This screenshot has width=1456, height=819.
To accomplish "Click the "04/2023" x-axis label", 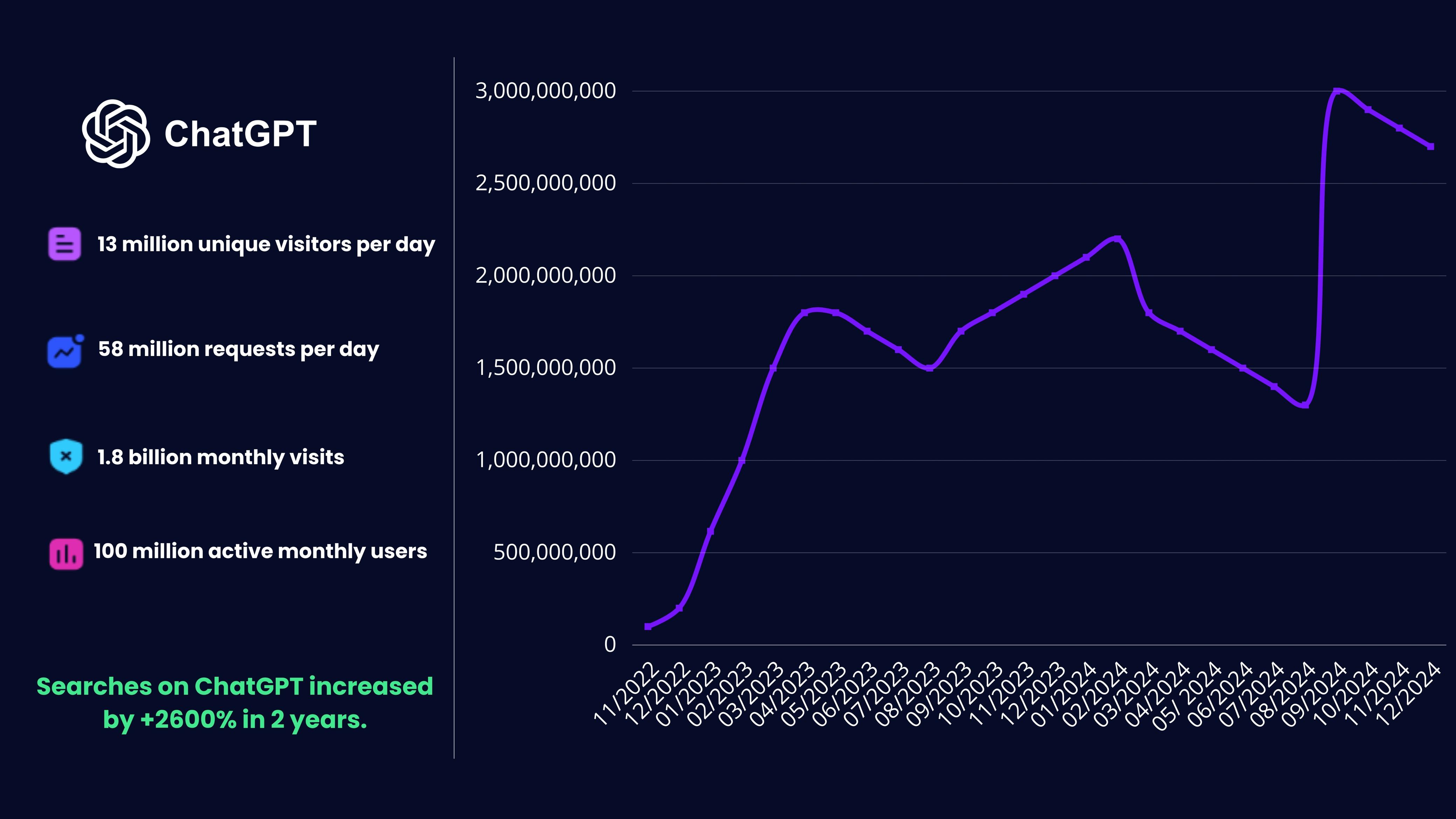I will tap(782, 694).
